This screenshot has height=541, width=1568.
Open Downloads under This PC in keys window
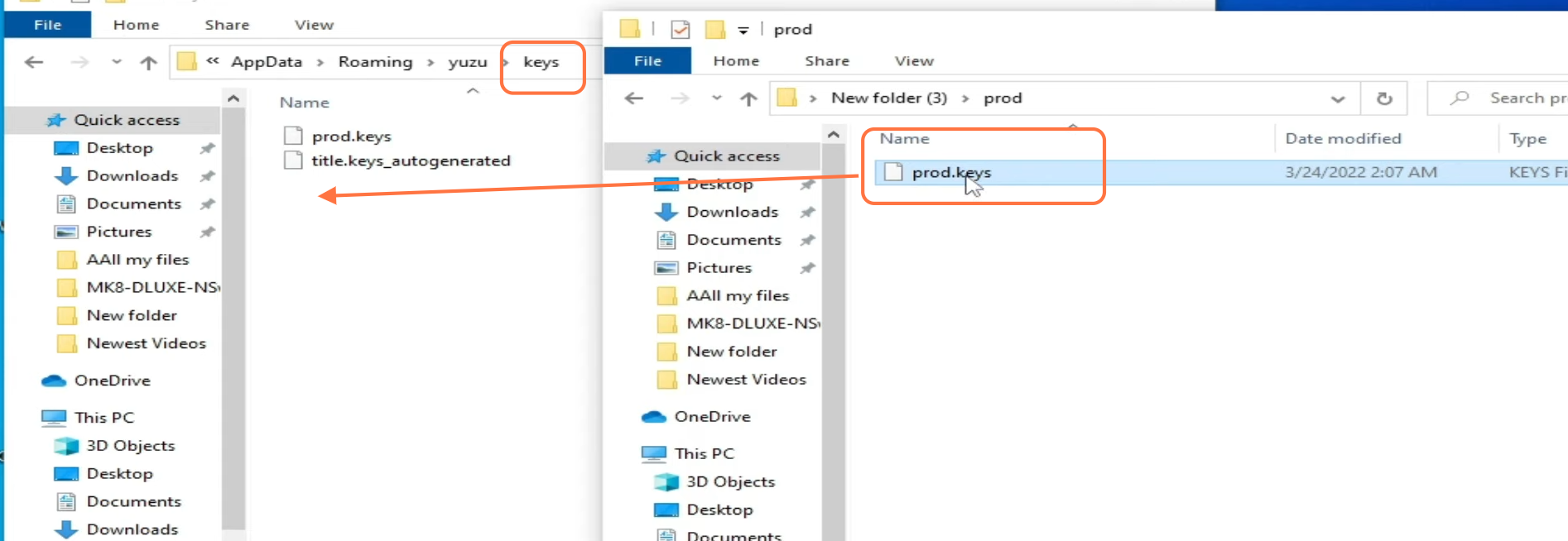[x=132, y=529]
